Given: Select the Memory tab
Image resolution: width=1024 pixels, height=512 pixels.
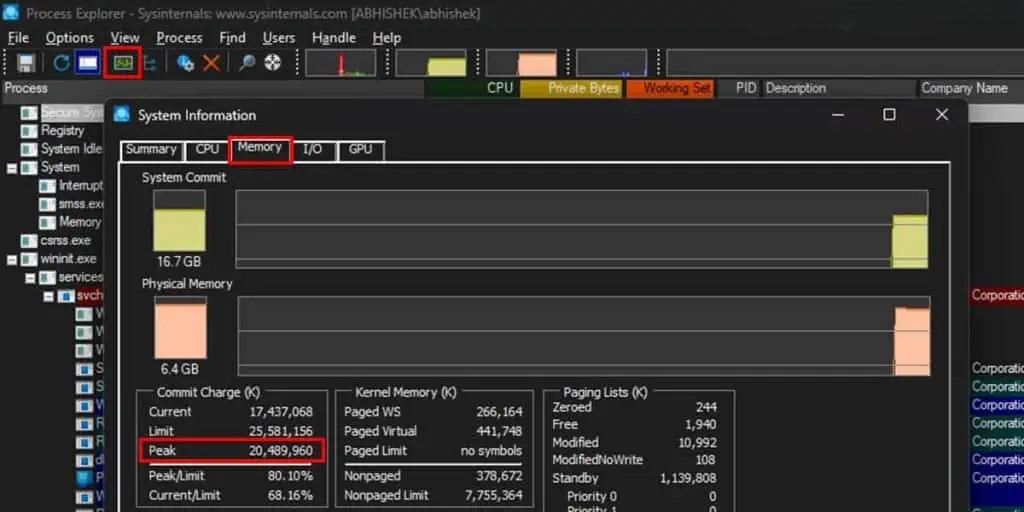Looking at the screenshot, I should (259, 149).
